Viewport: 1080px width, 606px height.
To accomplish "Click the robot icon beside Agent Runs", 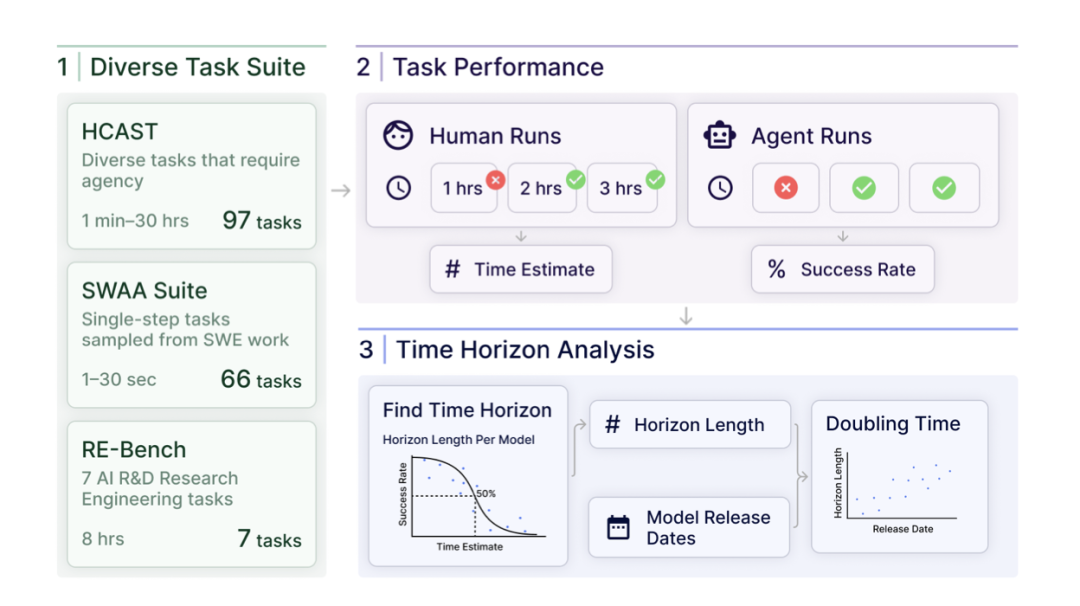I will point(719,135).
